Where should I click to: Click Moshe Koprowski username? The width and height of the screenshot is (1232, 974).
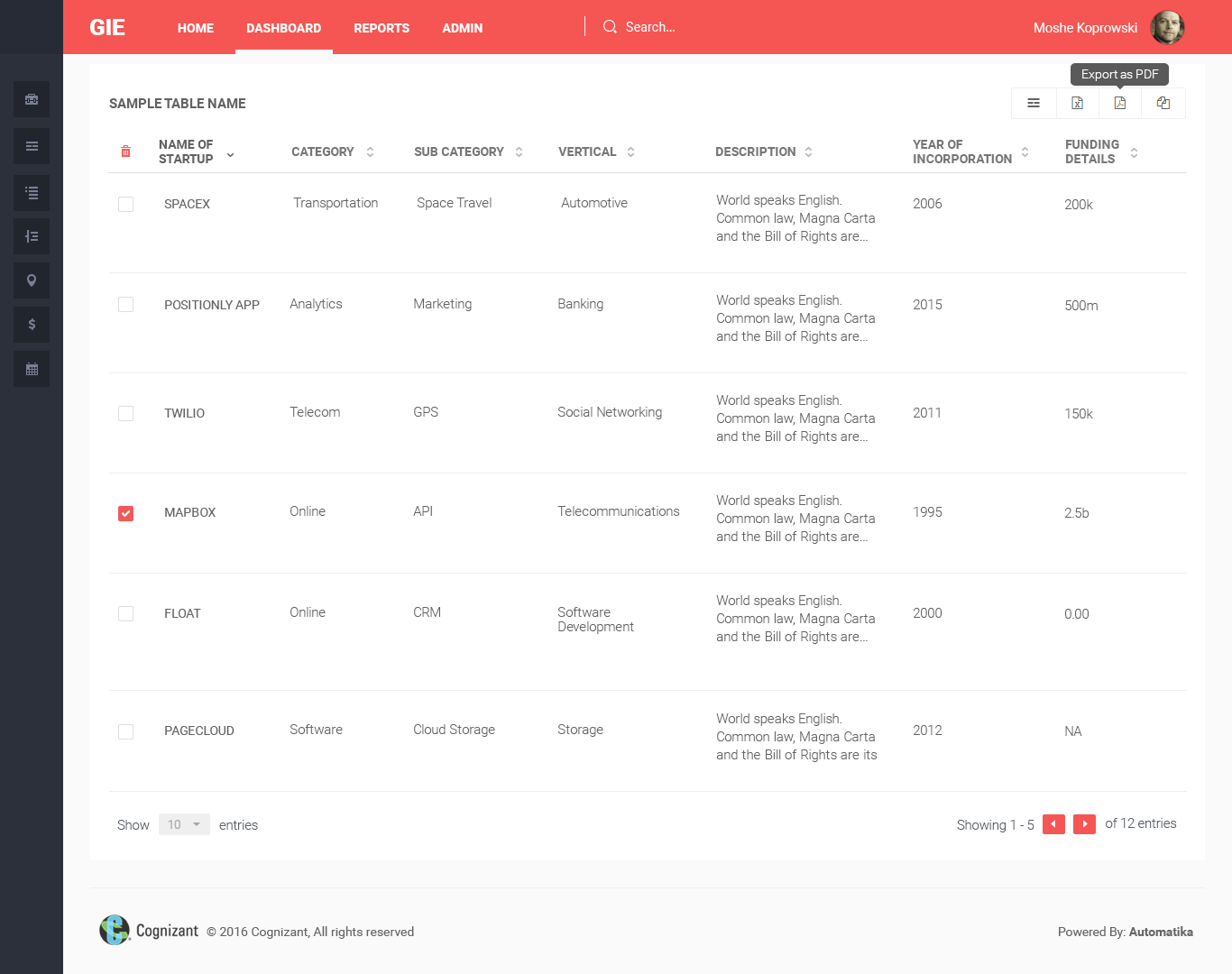click(1085, 28)
